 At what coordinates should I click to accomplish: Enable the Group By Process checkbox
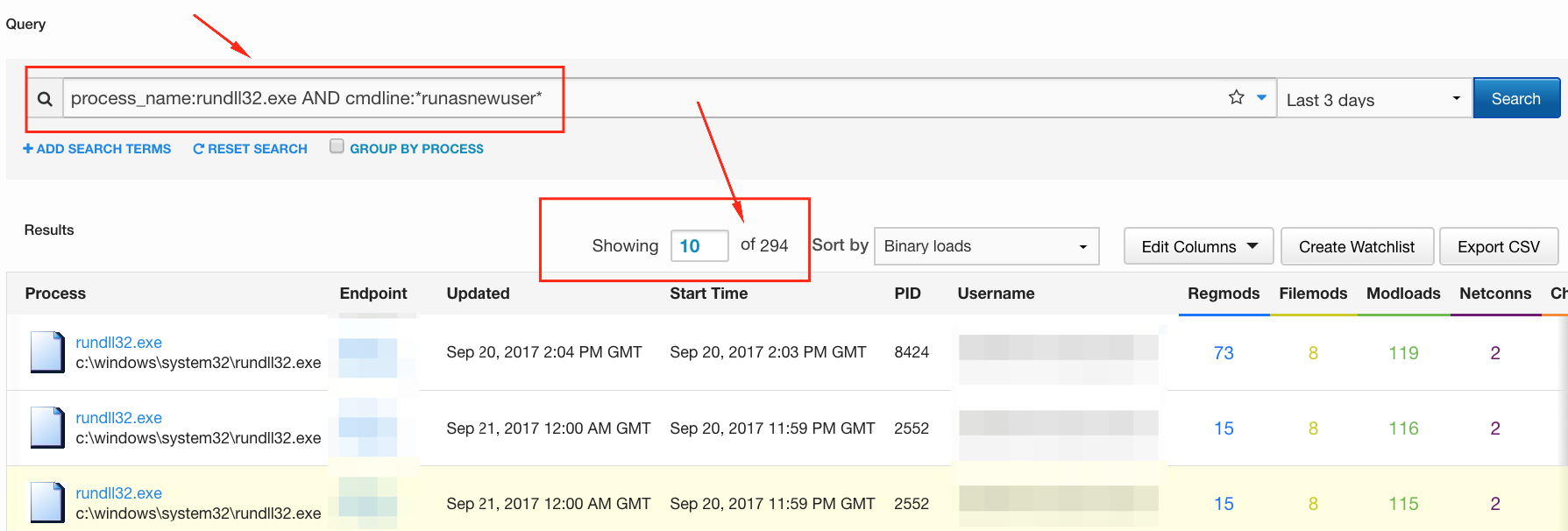337,146
